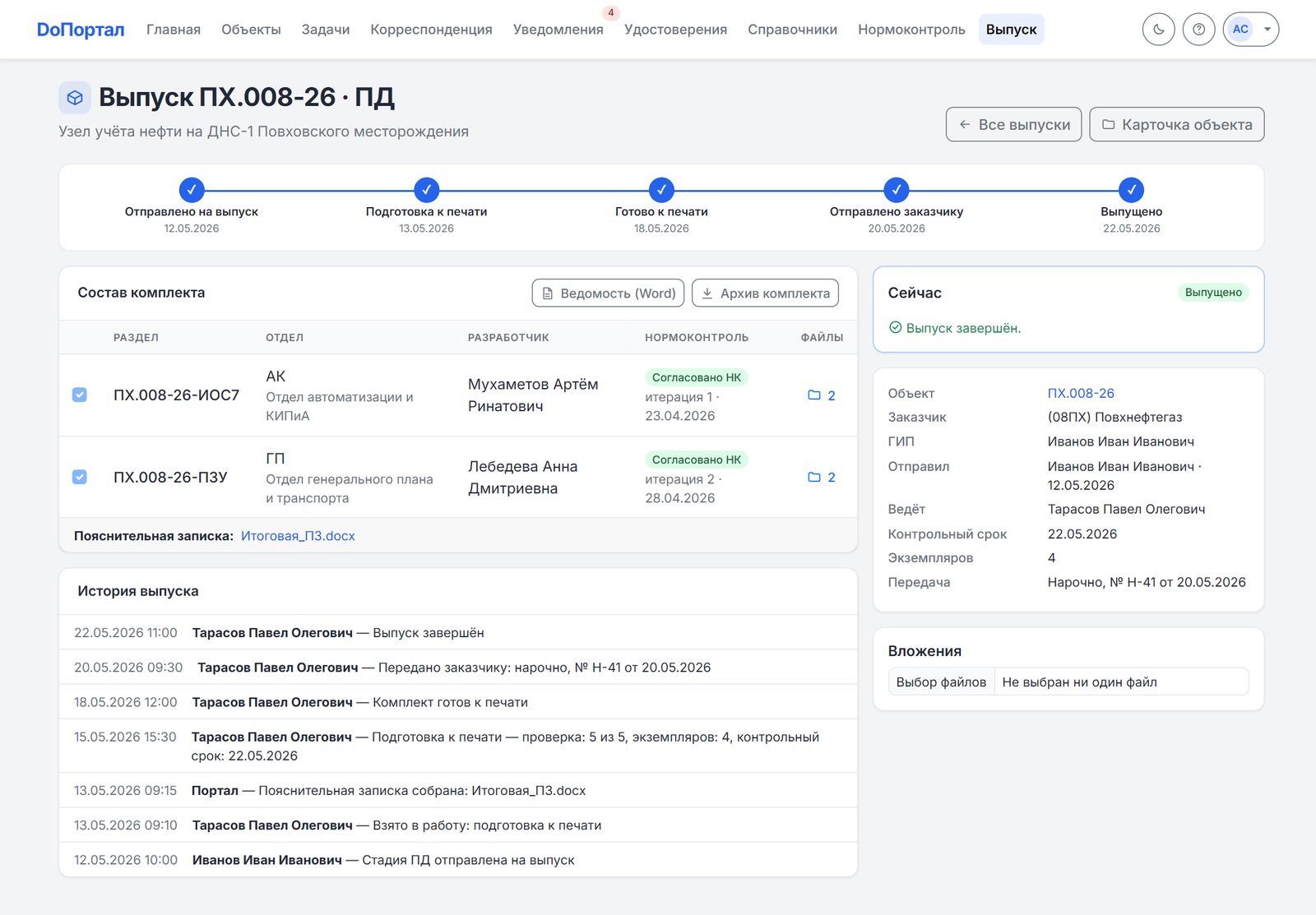Click 'Согласовано НК' badge in ИОС7 row
Screen dimensions: 1316x915
tap(696, 377)
